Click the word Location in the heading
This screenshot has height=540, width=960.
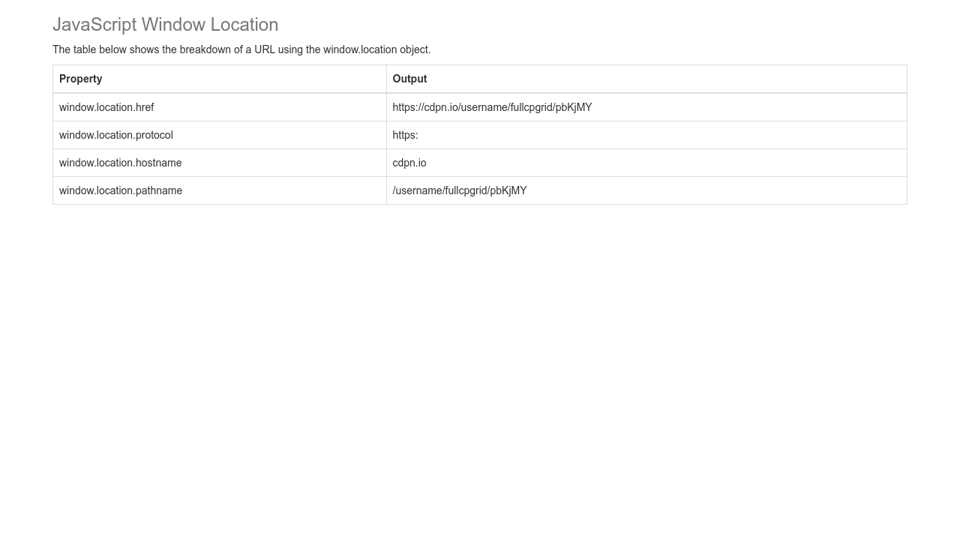click(244, 25)
